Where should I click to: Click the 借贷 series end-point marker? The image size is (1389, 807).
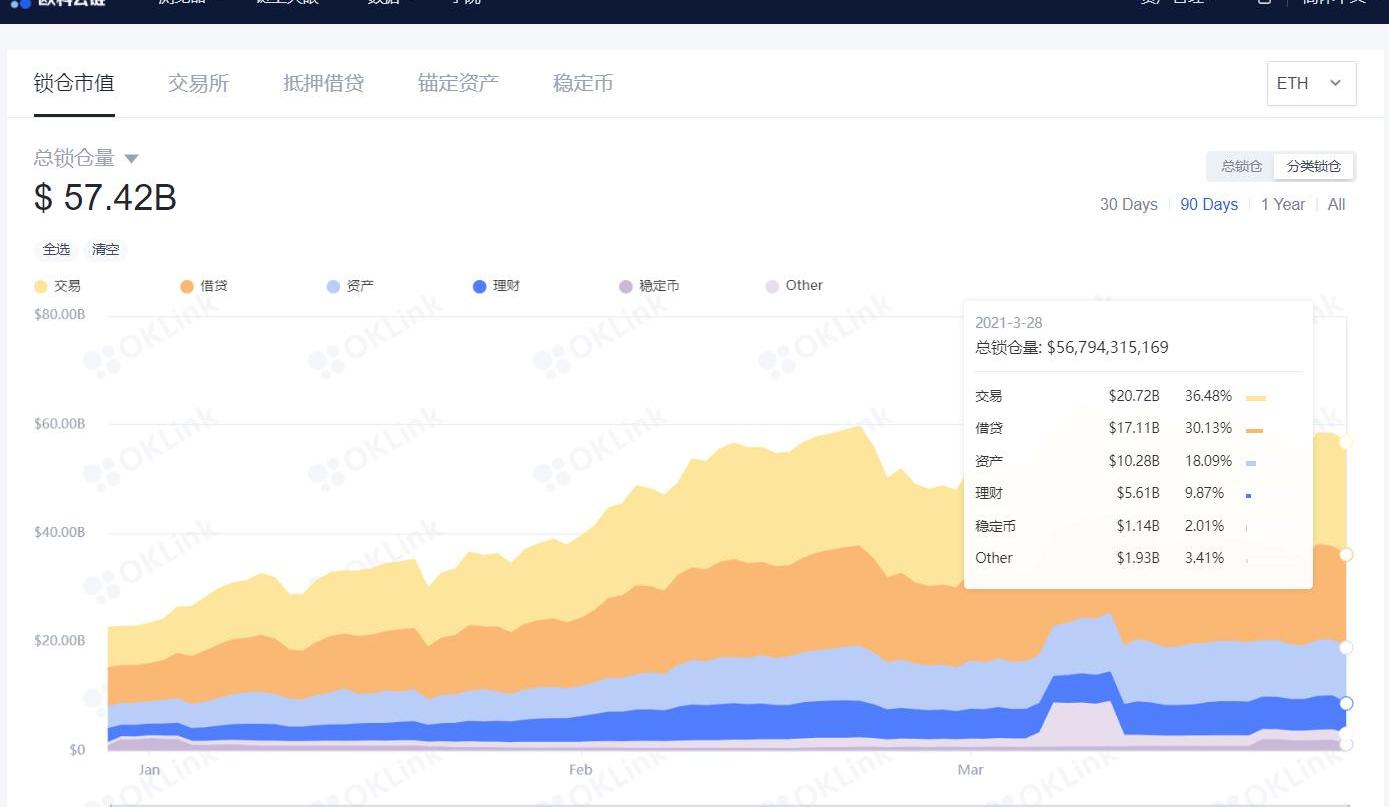point(1346,554)
